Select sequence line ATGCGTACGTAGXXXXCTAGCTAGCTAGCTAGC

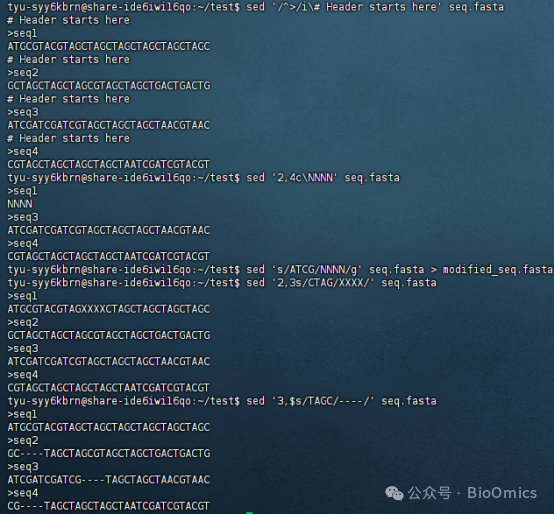(109, 309)
